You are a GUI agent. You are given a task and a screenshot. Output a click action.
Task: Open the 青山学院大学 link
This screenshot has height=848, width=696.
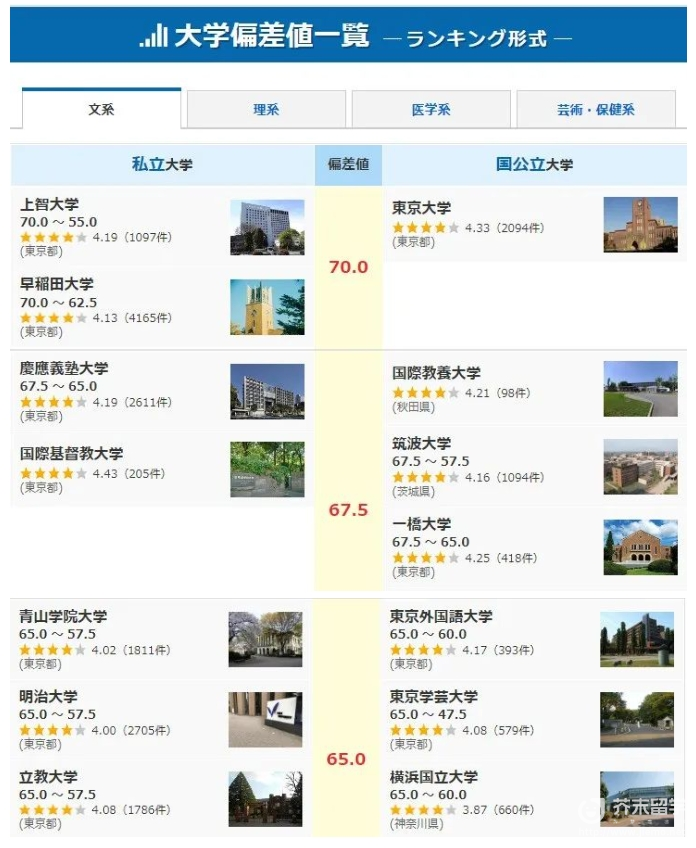point(63,616)
